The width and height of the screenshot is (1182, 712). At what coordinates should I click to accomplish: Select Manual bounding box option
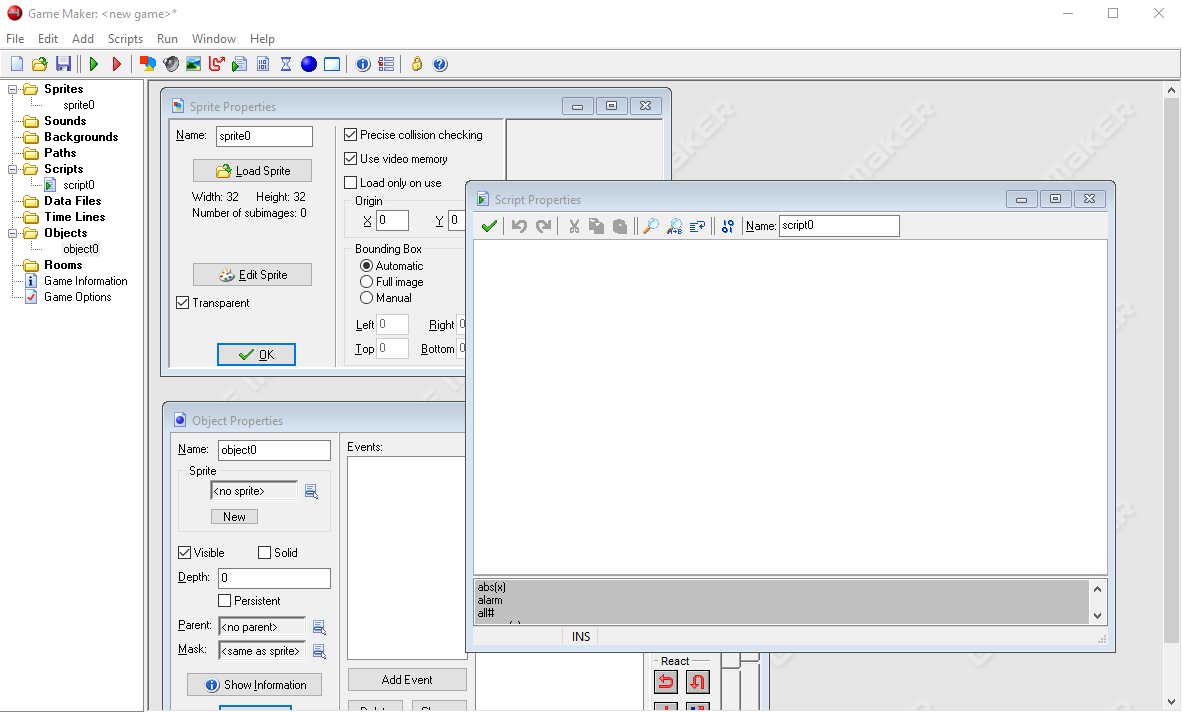point(366,298)
